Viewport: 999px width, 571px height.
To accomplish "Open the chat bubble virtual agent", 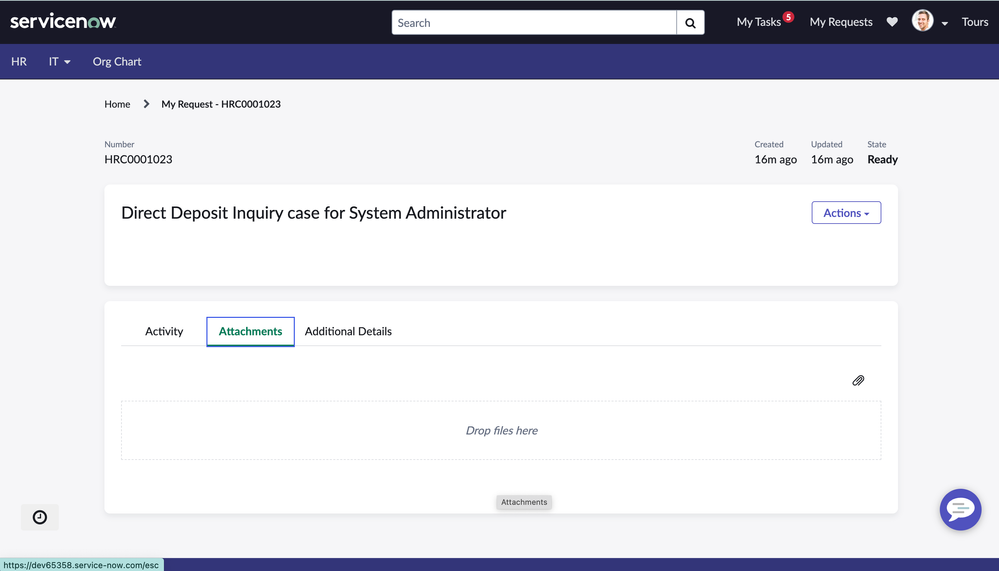I will tap(960, 509).
